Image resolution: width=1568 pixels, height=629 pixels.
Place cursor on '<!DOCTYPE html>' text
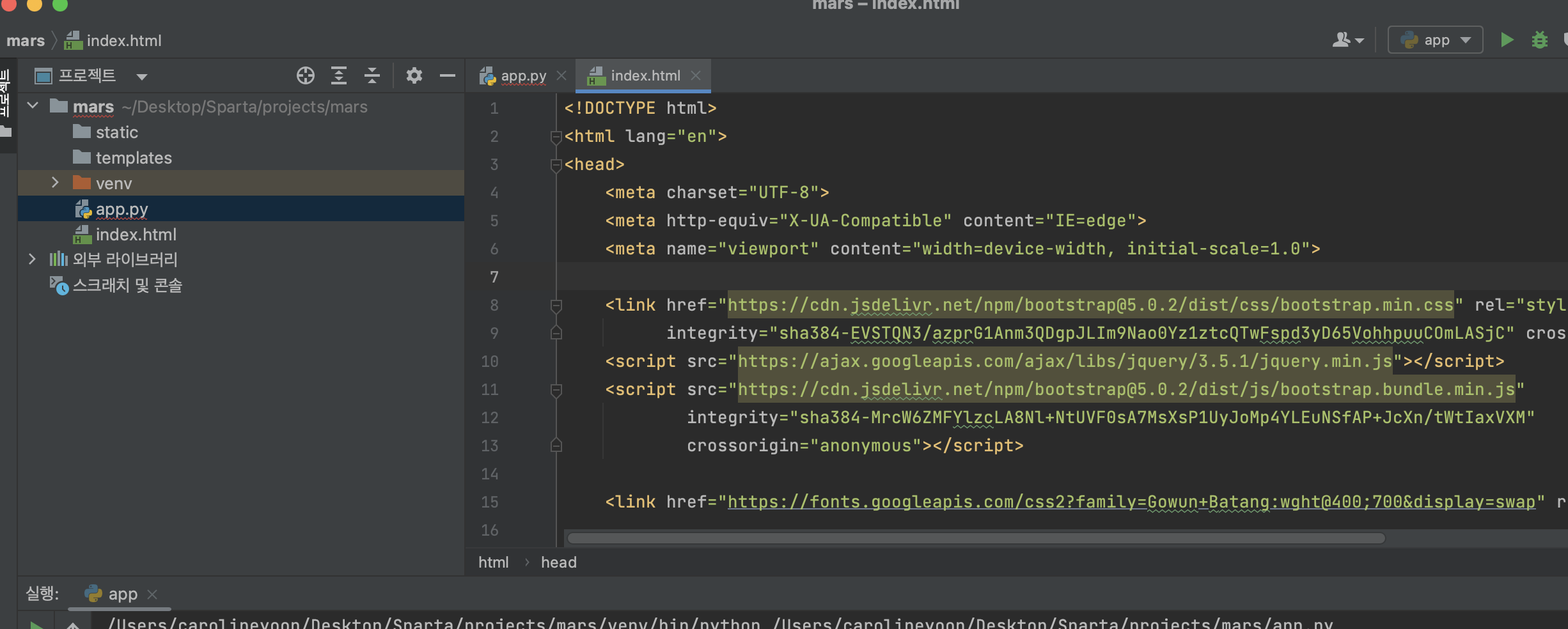[640, 108]
